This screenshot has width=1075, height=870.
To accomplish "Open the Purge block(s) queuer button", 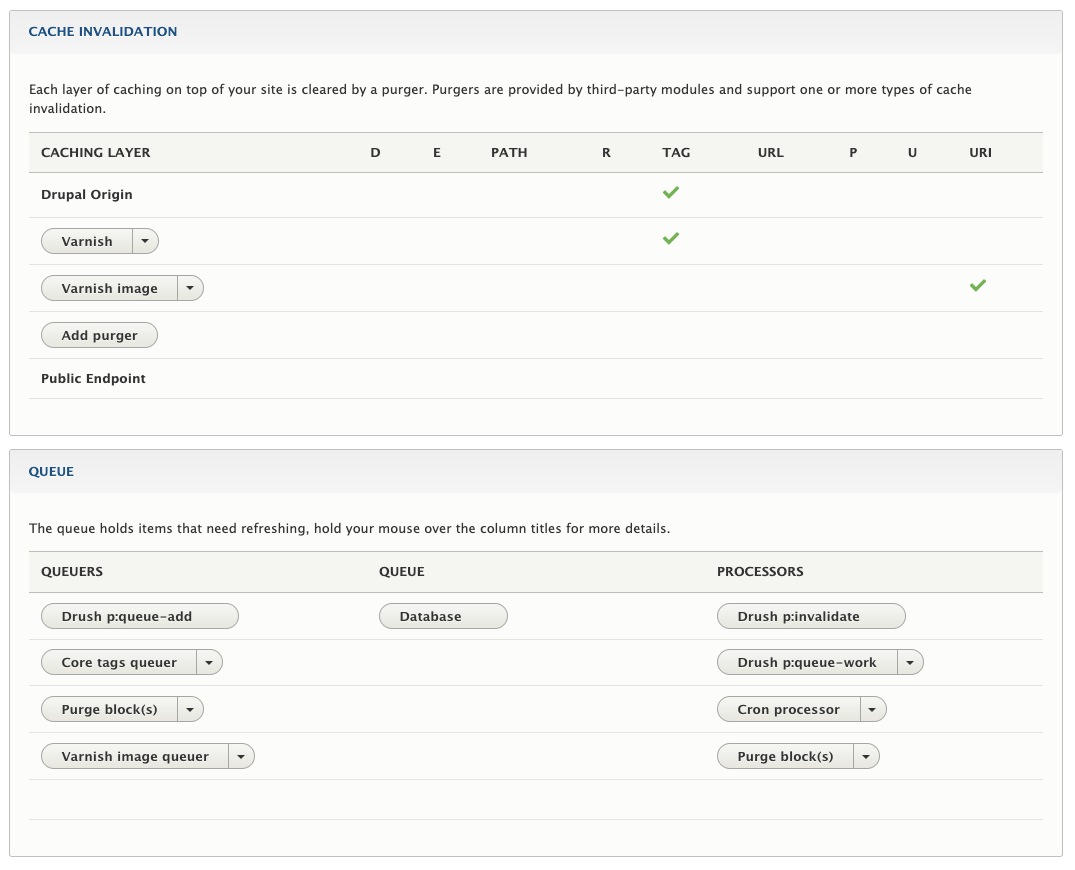I will [110, 710].
